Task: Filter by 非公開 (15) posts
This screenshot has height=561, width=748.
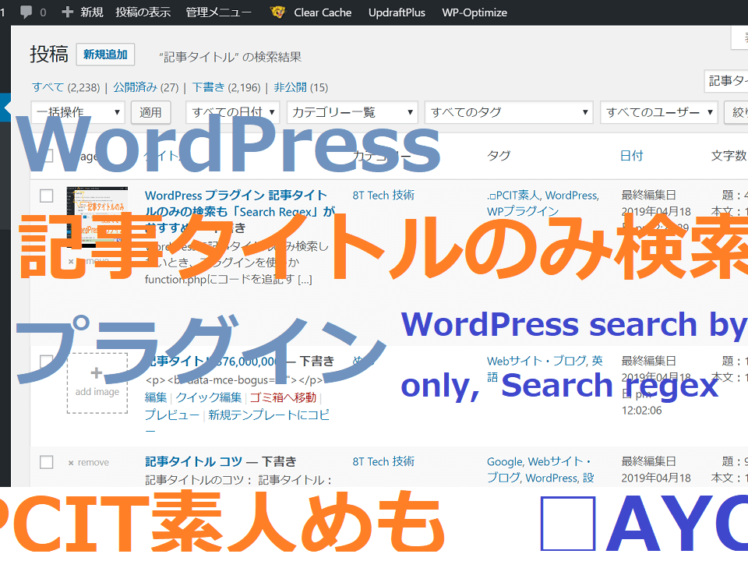Action: (301, 87)
